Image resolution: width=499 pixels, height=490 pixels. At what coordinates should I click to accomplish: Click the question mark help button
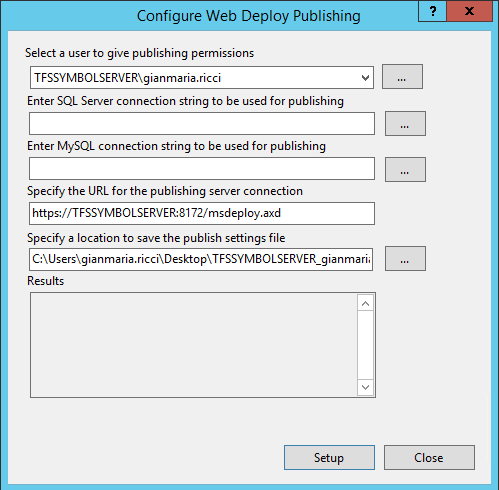tap(432, 11)
